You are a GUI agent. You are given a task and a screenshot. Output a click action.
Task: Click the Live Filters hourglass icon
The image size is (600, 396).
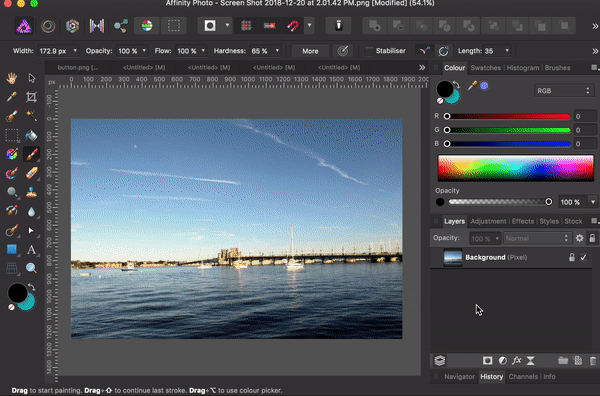pos(531,360)
